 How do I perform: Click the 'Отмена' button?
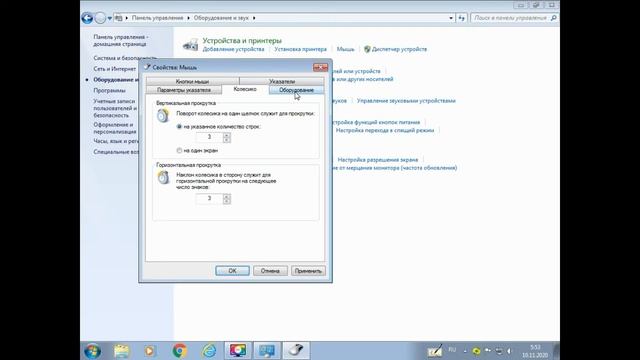coord(270,271)
